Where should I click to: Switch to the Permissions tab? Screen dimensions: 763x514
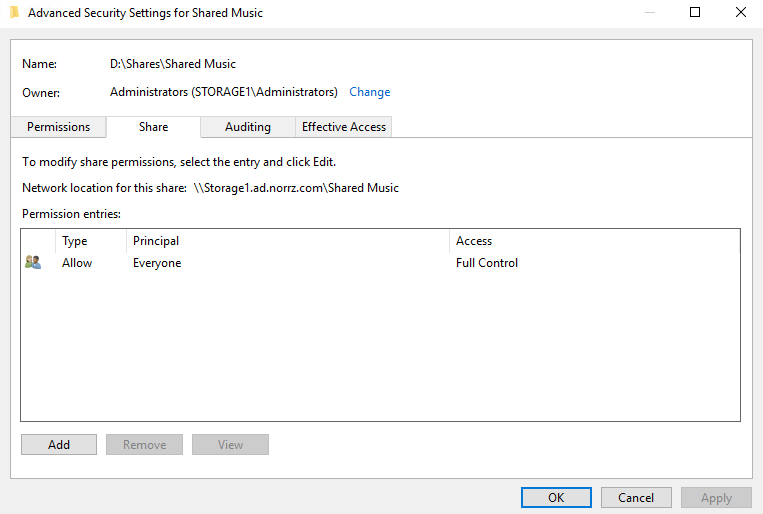58,127
